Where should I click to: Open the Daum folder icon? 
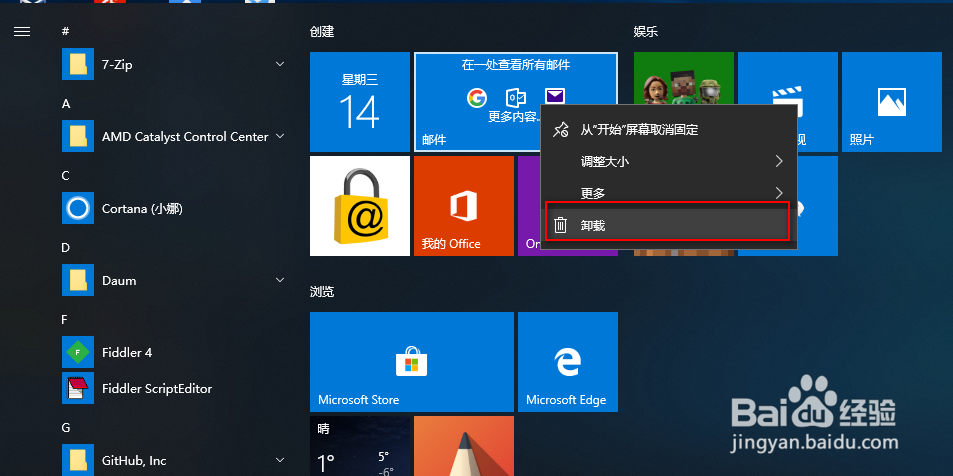point(78,280)
